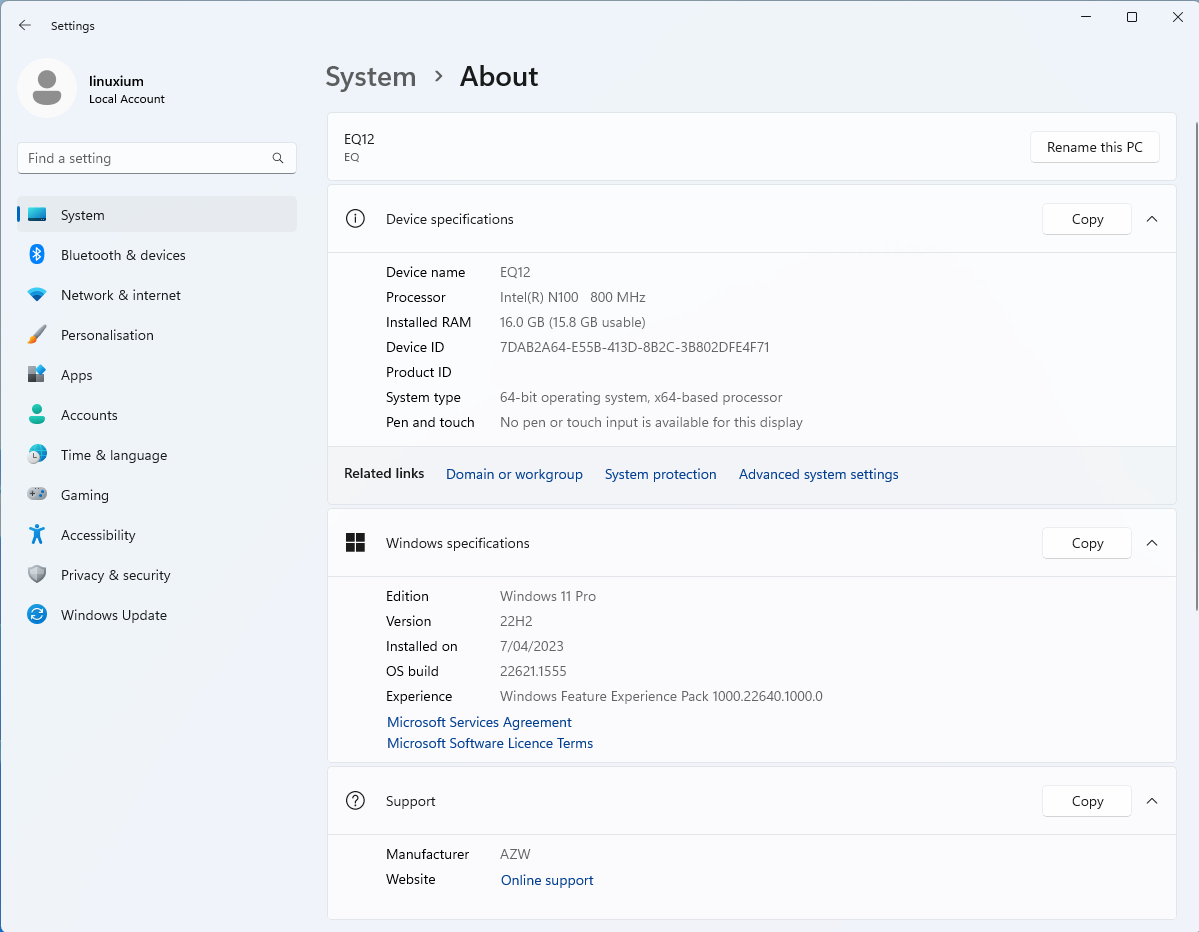Image resolution: width=1199 pixels, height=932 pixels.
Task: Copy the Windows specifications
Action: 1087,543
